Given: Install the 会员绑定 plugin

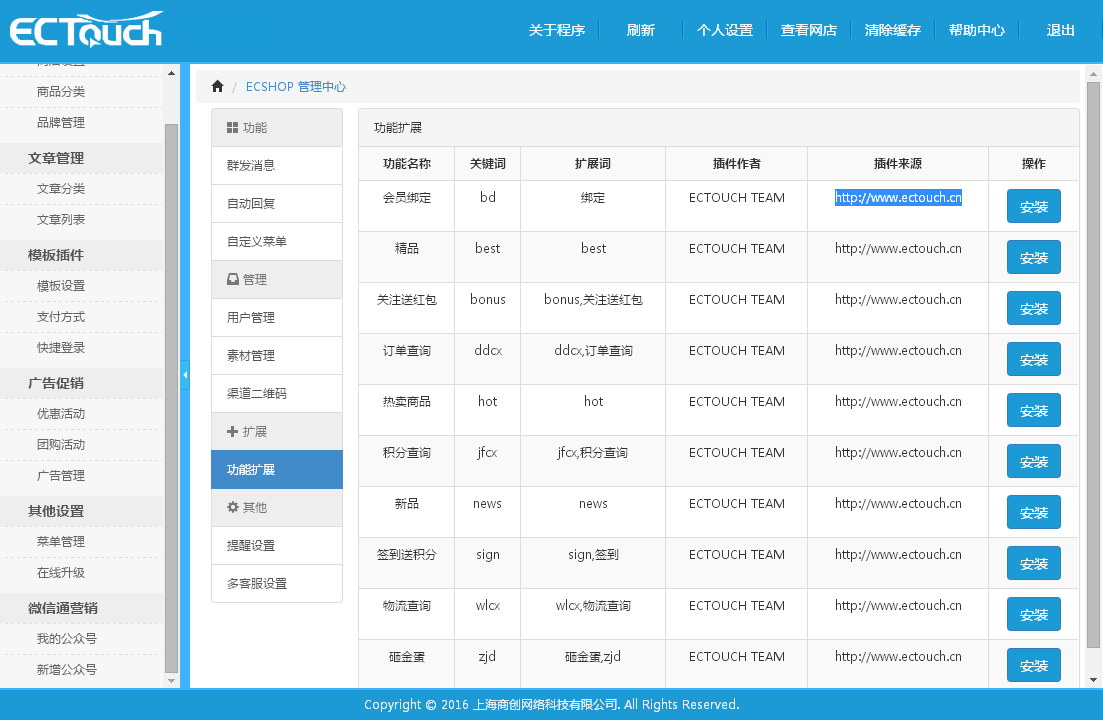Looking at the screenshot, I should tap(1033, 206).
